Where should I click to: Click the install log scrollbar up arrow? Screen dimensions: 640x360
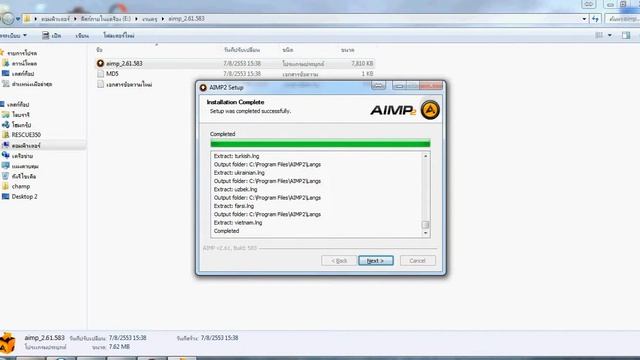tap(426, 156)
